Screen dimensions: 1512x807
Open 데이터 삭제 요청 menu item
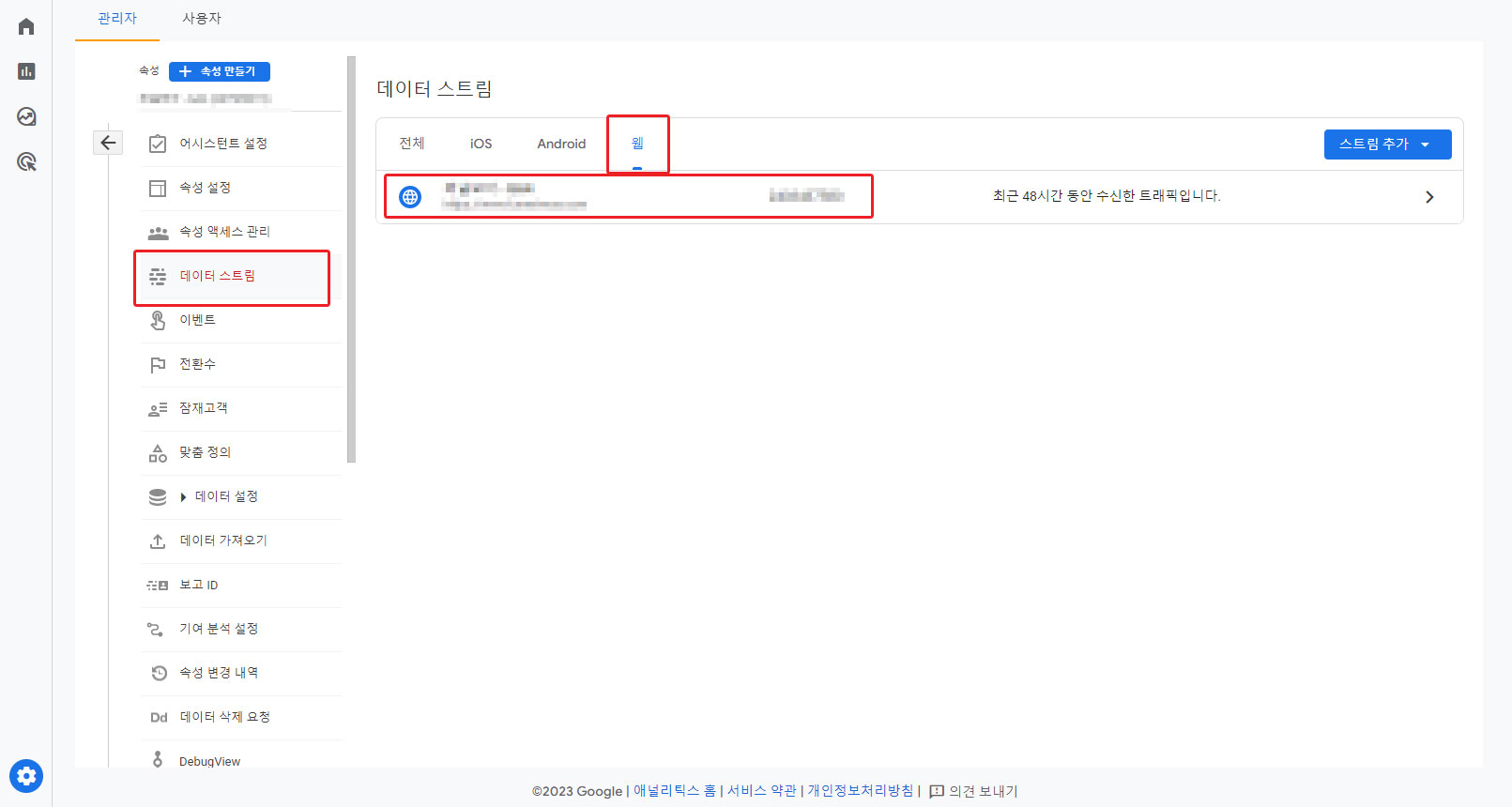click(240, 718)
